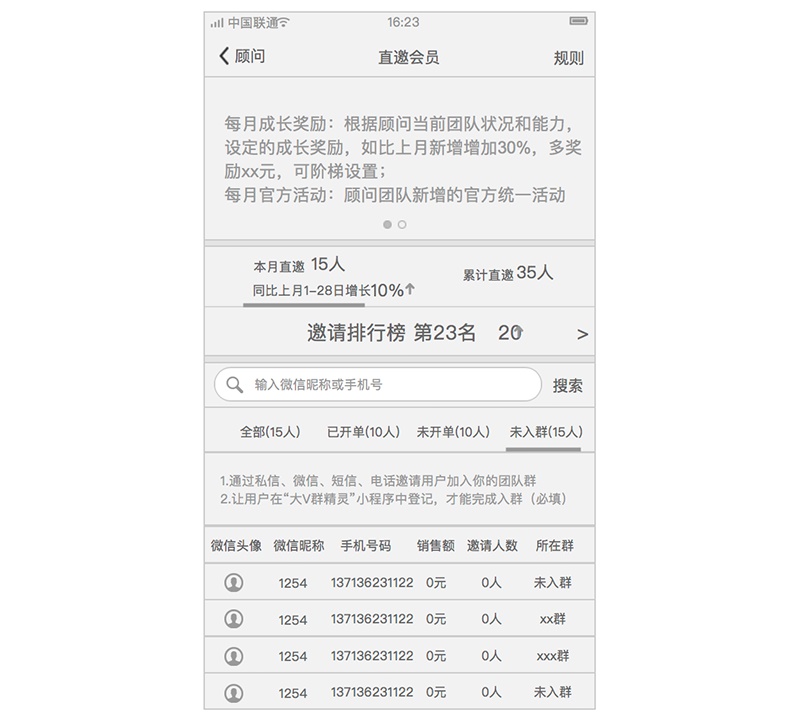Tap the avatar icon in the first member row
This screenshot has height=719, width=800.
coord(232,581)
